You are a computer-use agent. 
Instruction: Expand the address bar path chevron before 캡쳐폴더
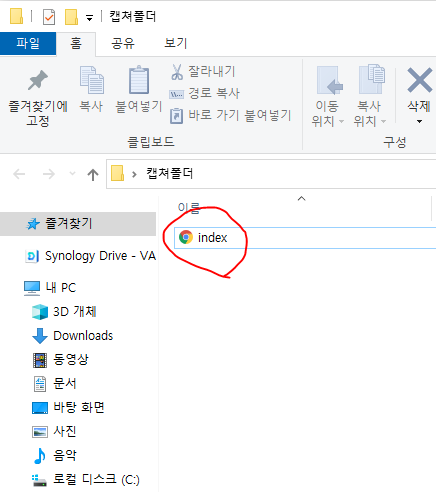(x=134, y=174)
